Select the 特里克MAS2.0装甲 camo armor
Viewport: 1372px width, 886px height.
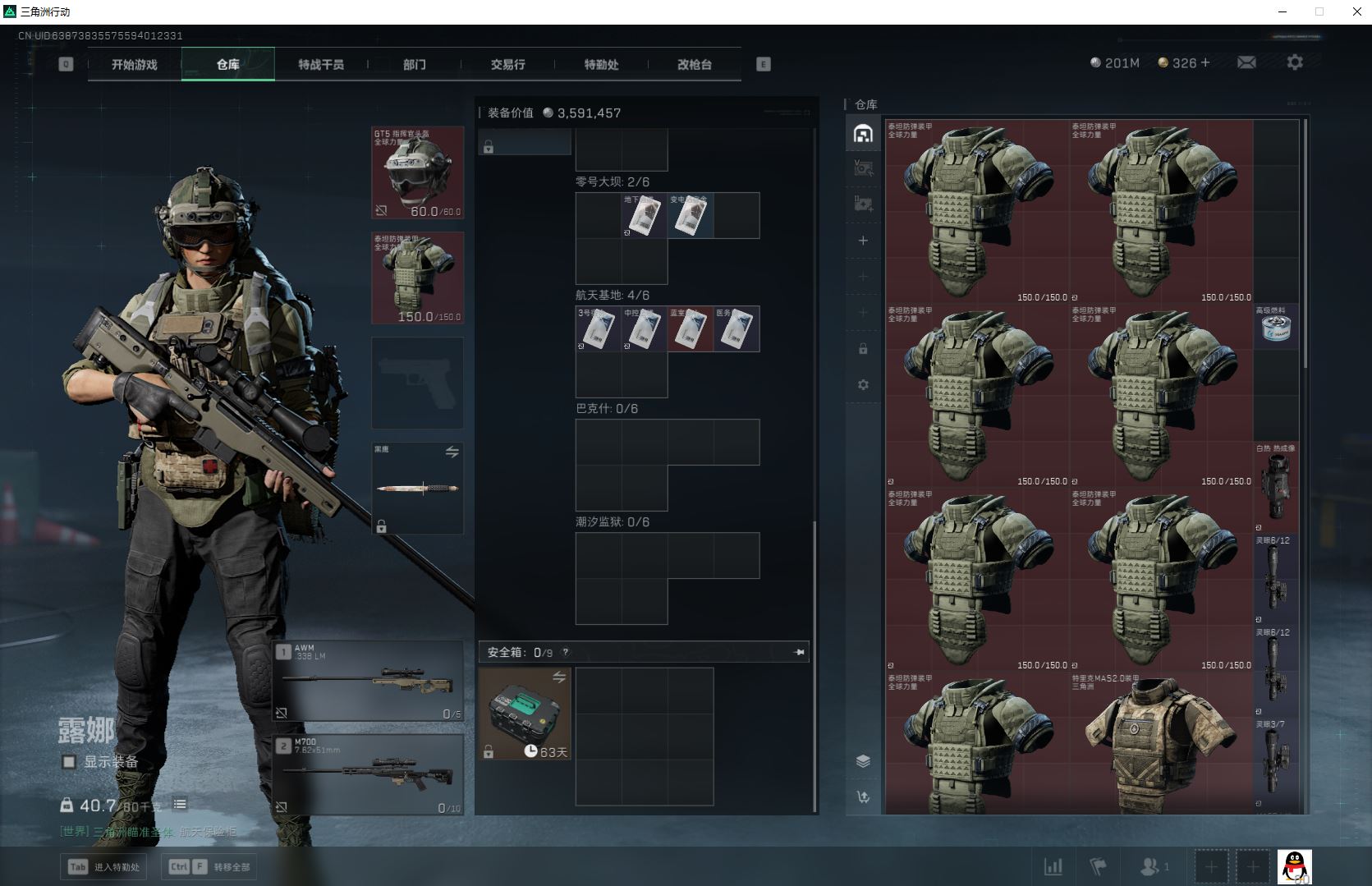point(1161,743)
